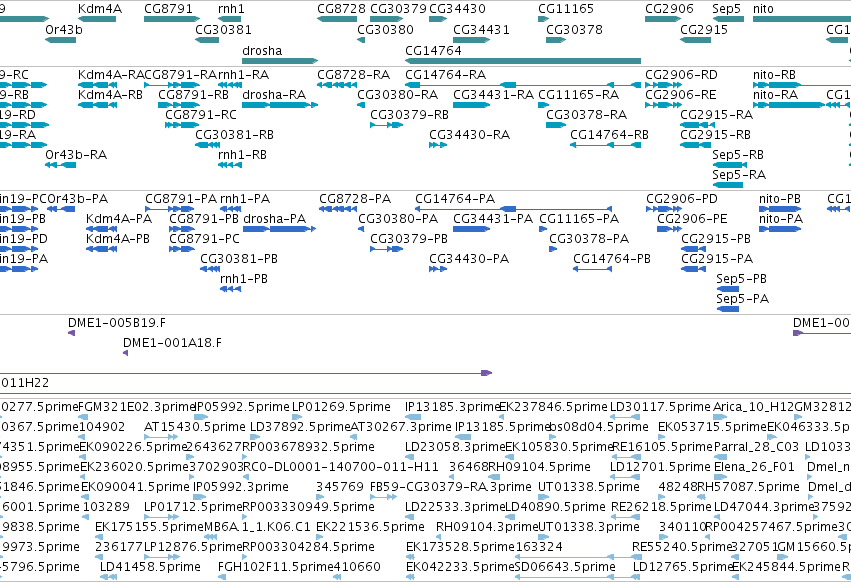851x582 pixels.
Task: Select the CG30379-PB protein feature
Action: 386,249
